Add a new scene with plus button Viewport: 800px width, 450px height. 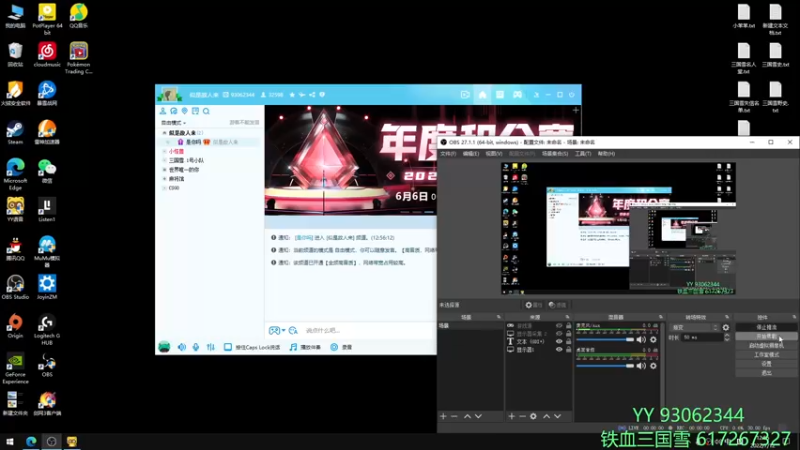coord(443,416)
